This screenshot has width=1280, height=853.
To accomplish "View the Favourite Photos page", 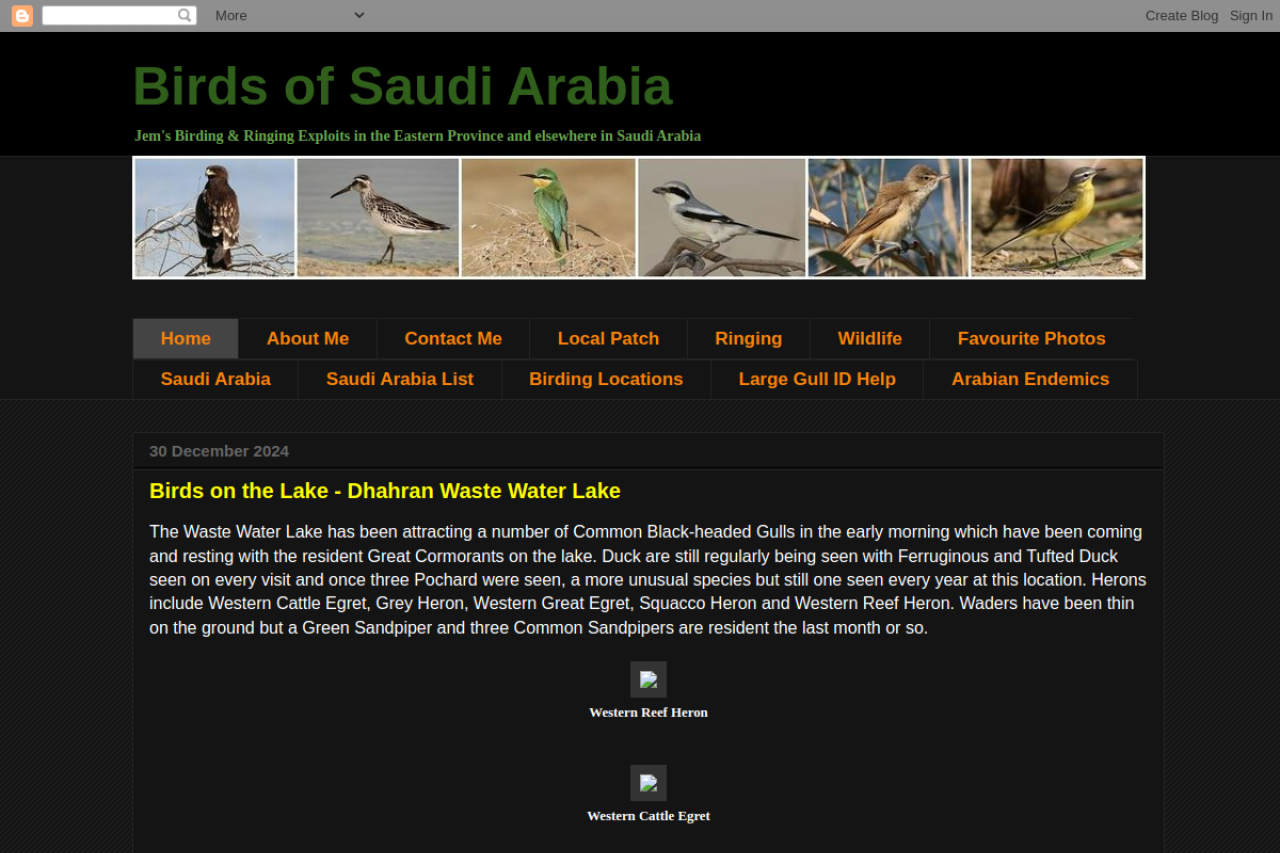I will pyautogui.click(x=1032, y=339).
